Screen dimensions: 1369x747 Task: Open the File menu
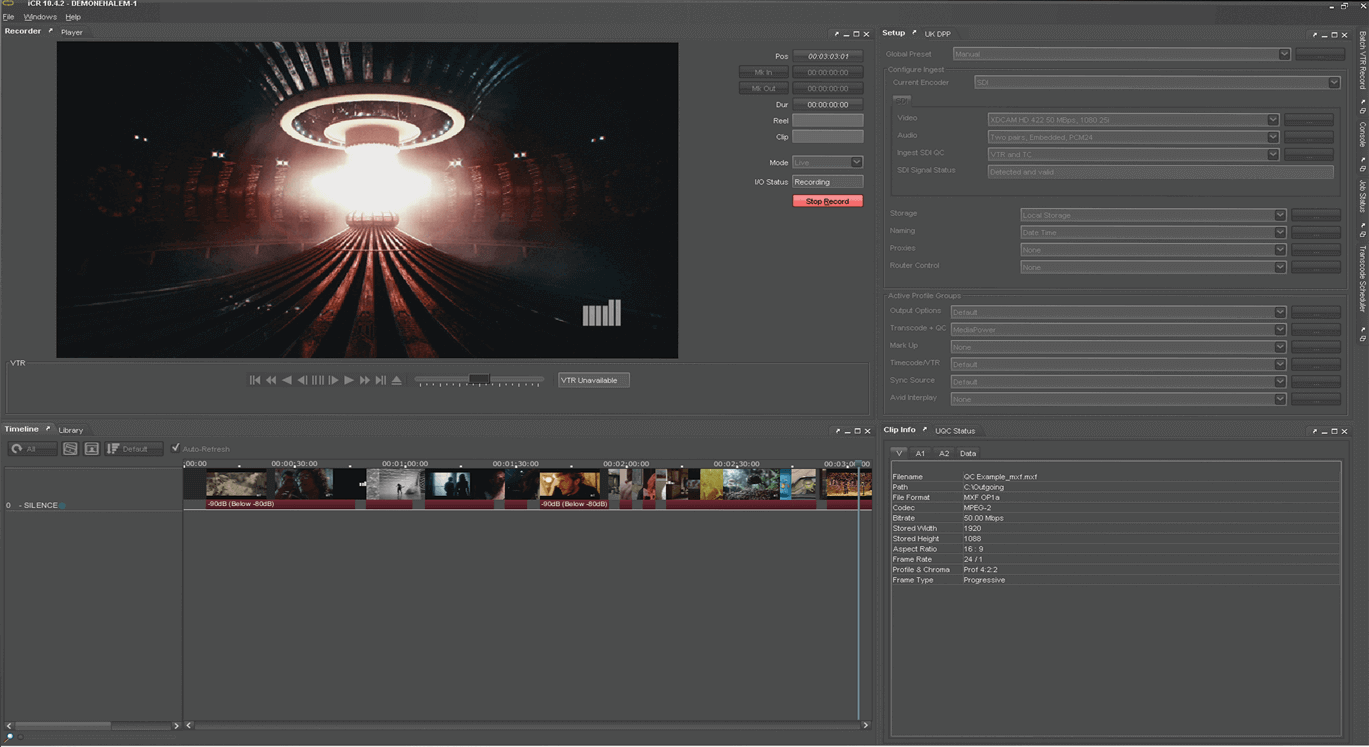(x=8, y=17)
